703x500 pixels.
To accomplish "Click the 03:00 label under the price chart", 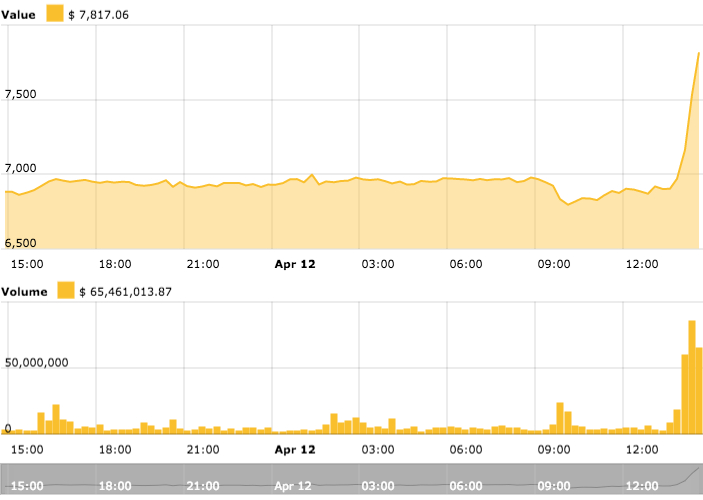I will [x=378, y=264].
